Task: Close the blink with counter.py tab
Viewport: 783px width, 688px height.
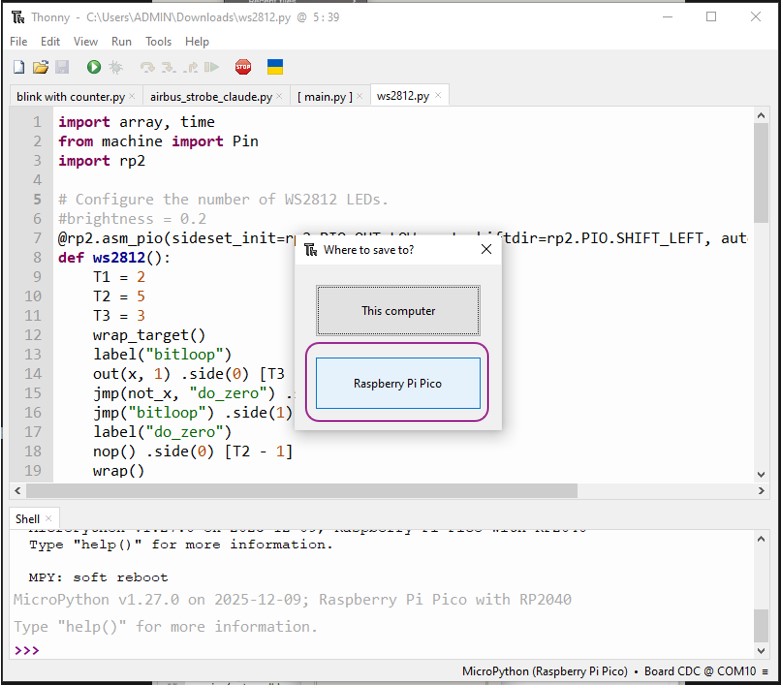Action: coord(132,96)
